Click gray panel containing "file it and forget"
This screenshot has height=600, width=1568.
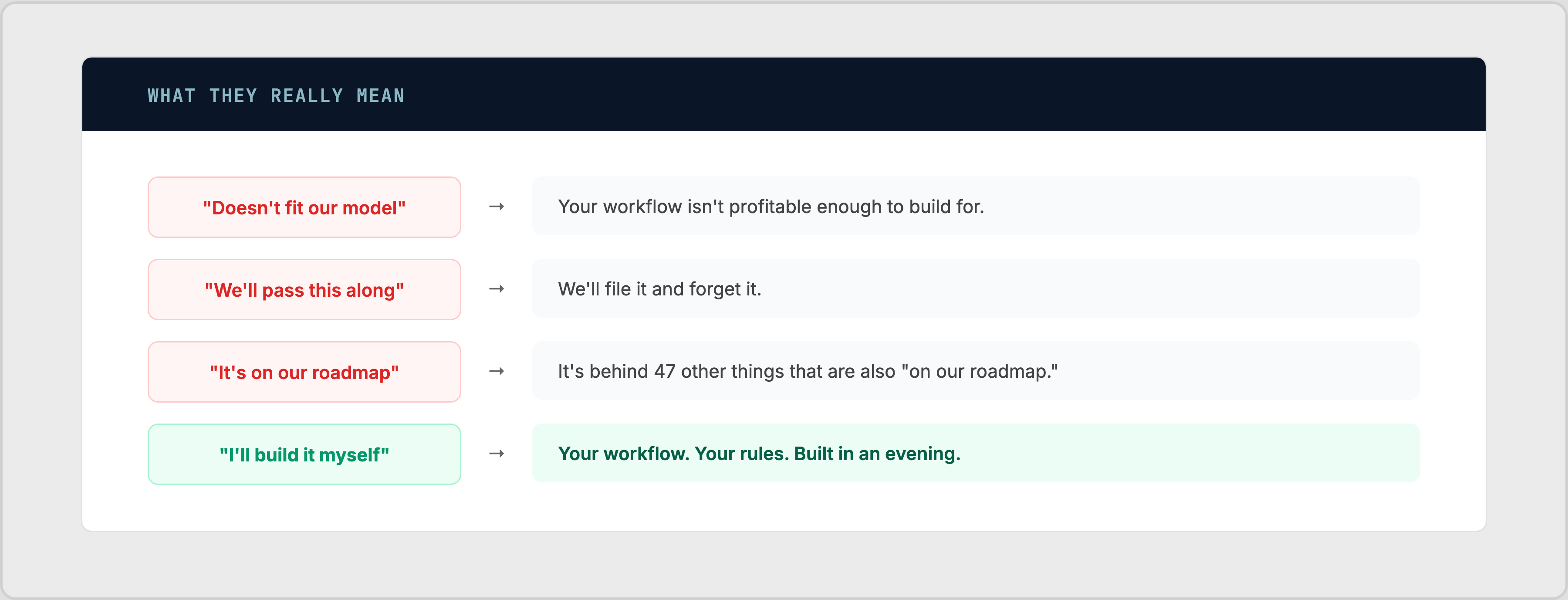point(1096,289)
